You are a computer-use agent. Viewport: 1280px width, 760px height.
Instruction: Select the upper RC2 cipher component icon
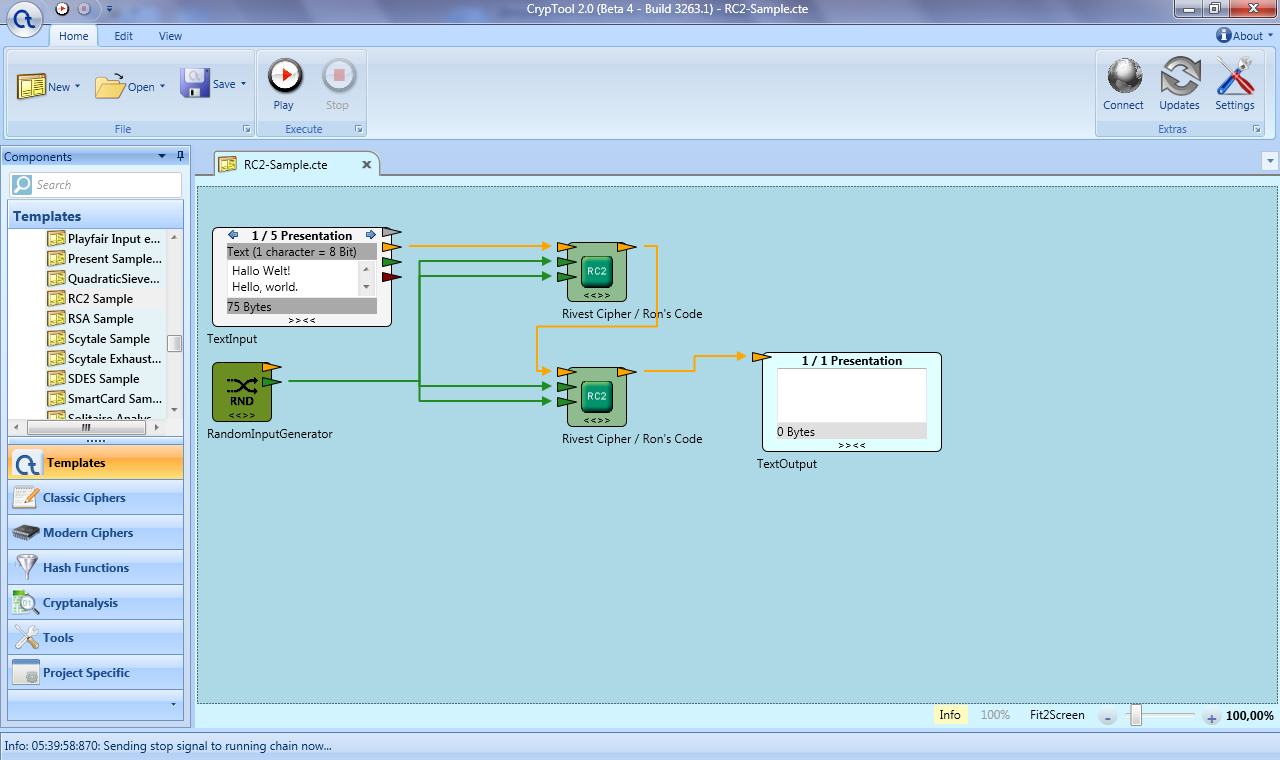(x=597, y=271)
